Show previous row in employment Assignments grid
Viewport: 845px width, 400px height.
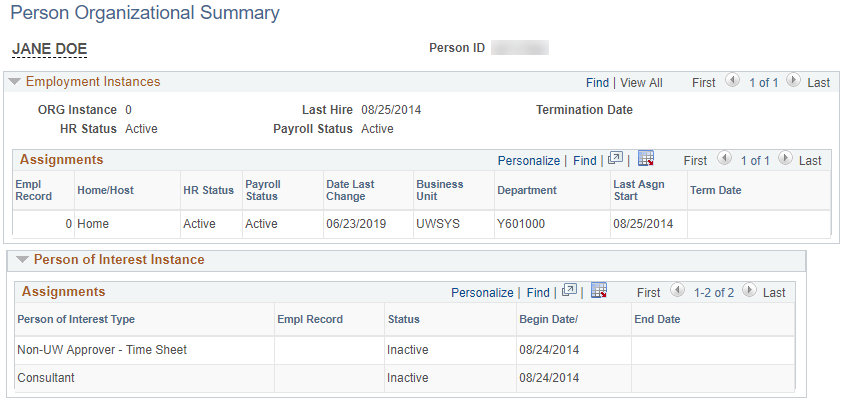coord(725,158)
